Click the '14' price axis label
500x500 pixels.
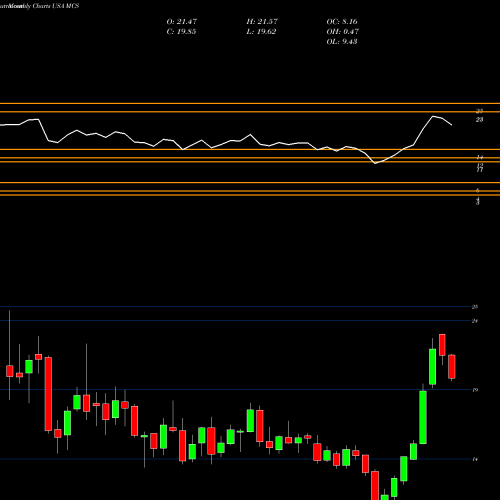coord(475,459)
